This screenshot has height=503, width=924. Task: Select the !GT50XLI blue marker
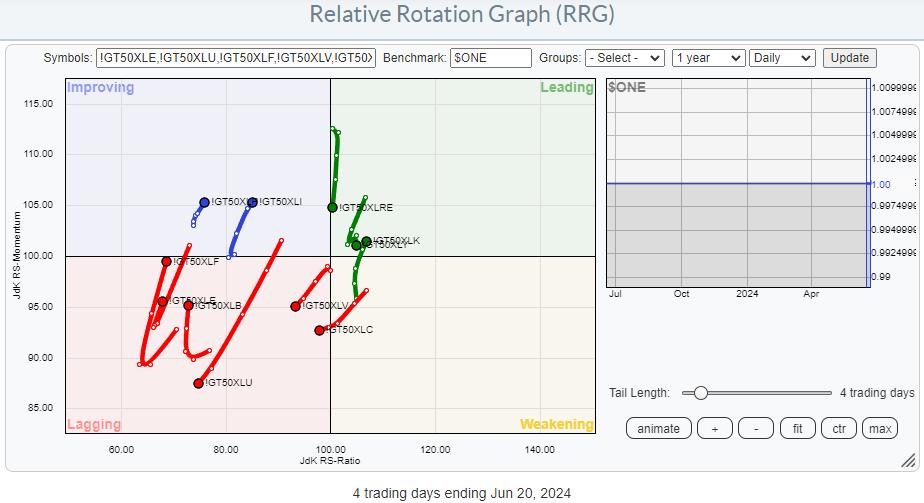click(x=252, y=202)
